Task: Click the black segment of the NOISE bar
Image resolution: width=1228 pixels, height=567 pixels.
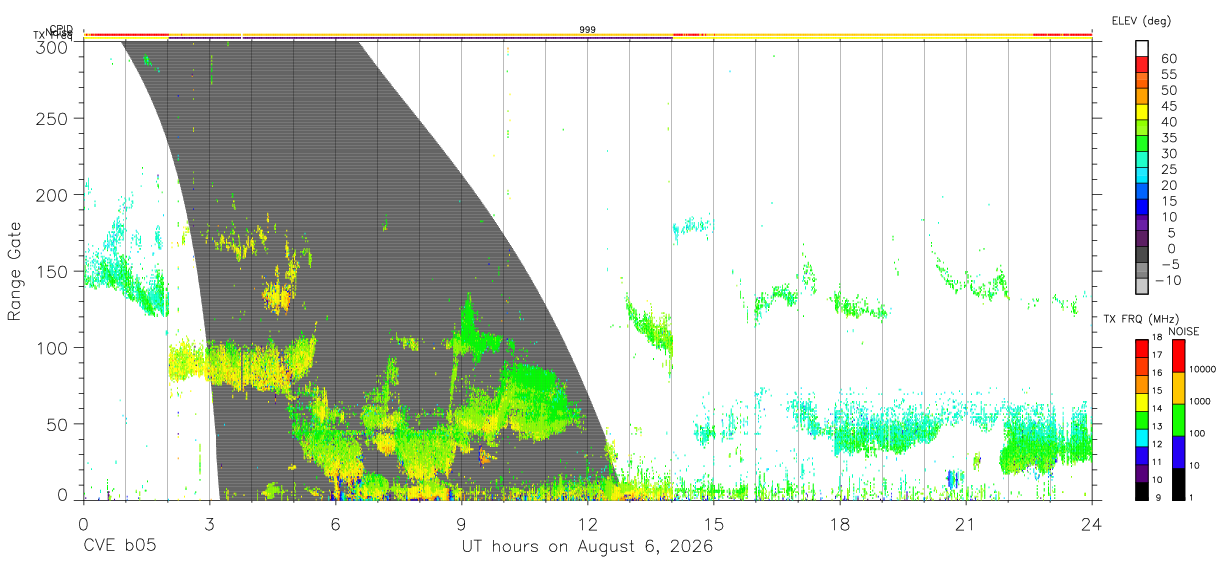Action: [x=1179, y=483]
